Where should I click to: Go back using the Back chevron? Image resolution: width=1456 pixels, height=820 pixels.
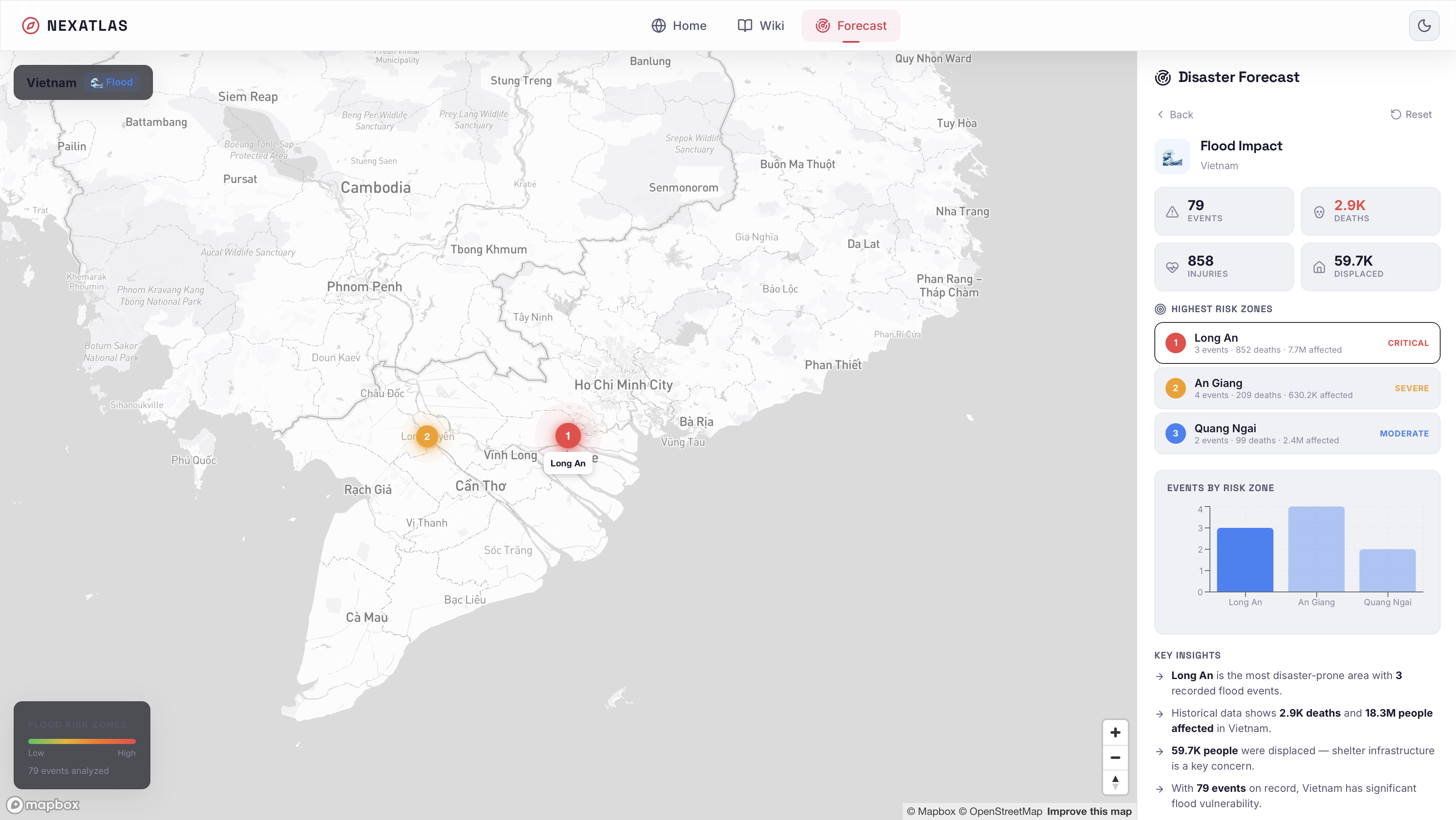click(1174, 115)
